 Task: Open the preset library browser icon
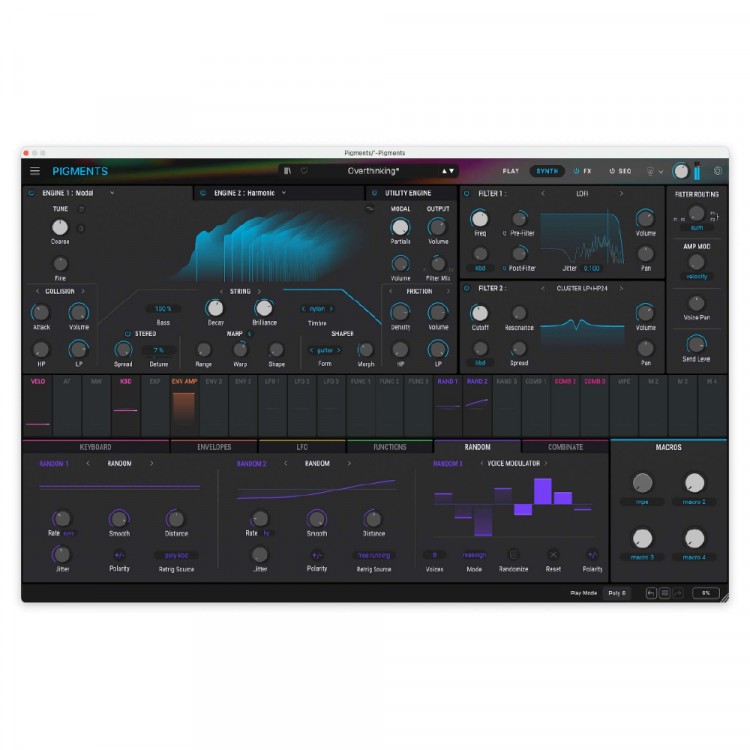point(287,171)
